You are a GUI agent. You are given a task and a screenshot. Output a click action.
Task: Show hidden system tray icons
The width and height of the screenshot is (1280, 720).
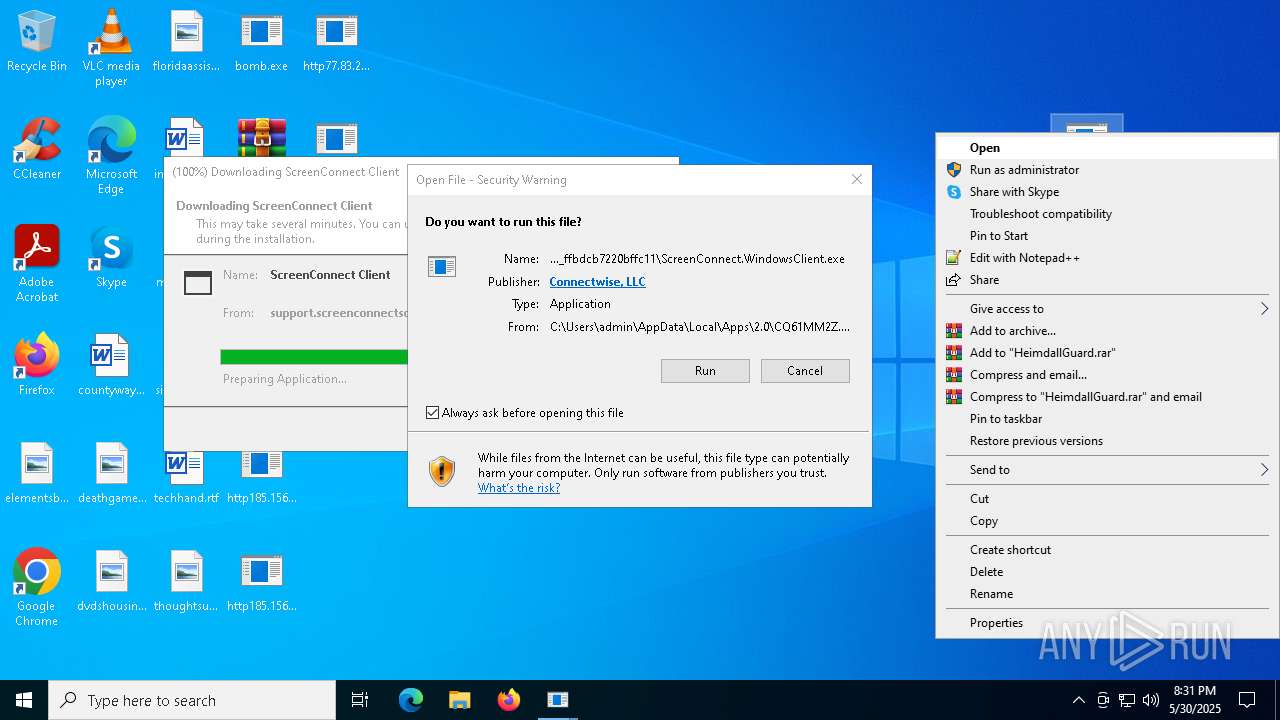[1078, 700]
